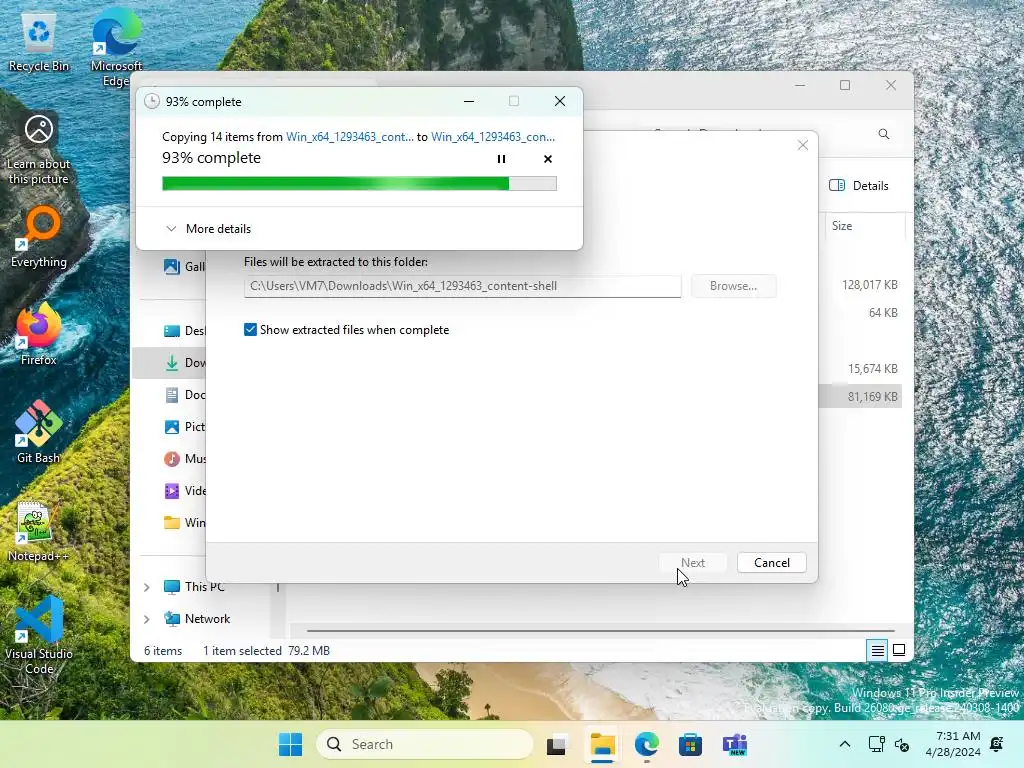This screenshot has height=768, width=1024.
Task: Expand More details in copy dialog
Action: tap(208, 229)
